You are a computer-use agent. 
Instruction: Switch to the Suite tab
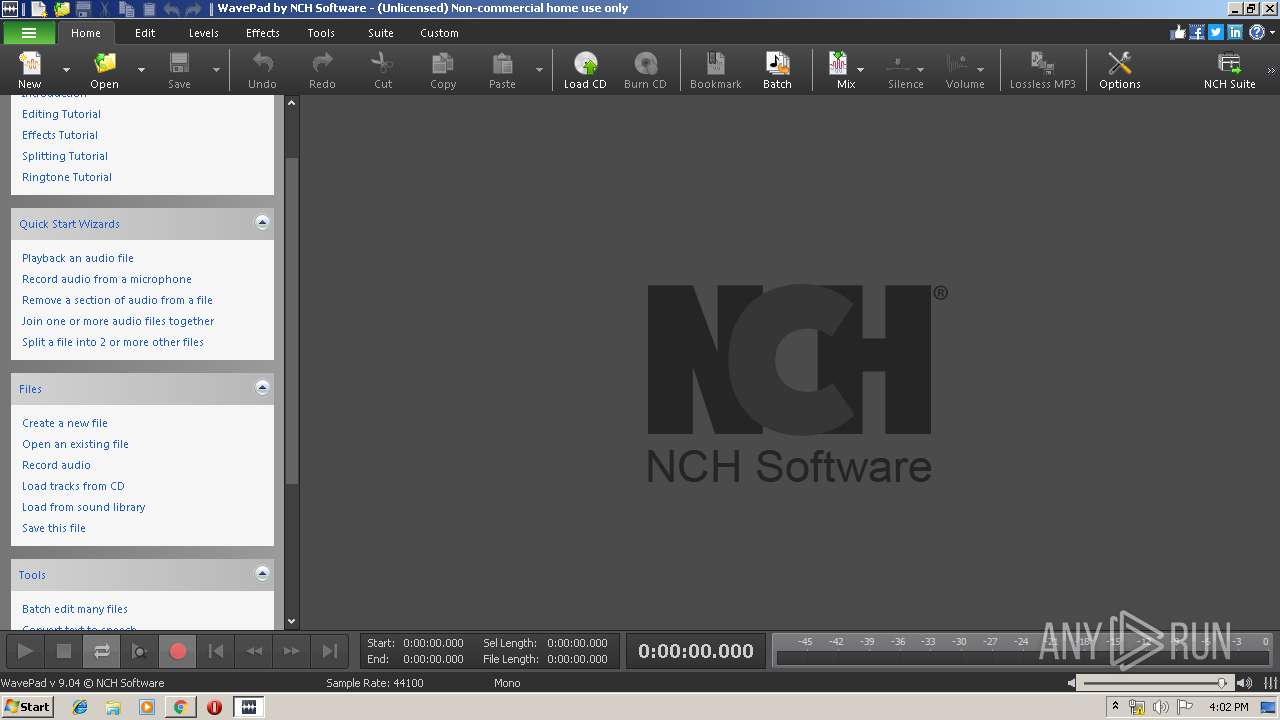coord(381,33)
